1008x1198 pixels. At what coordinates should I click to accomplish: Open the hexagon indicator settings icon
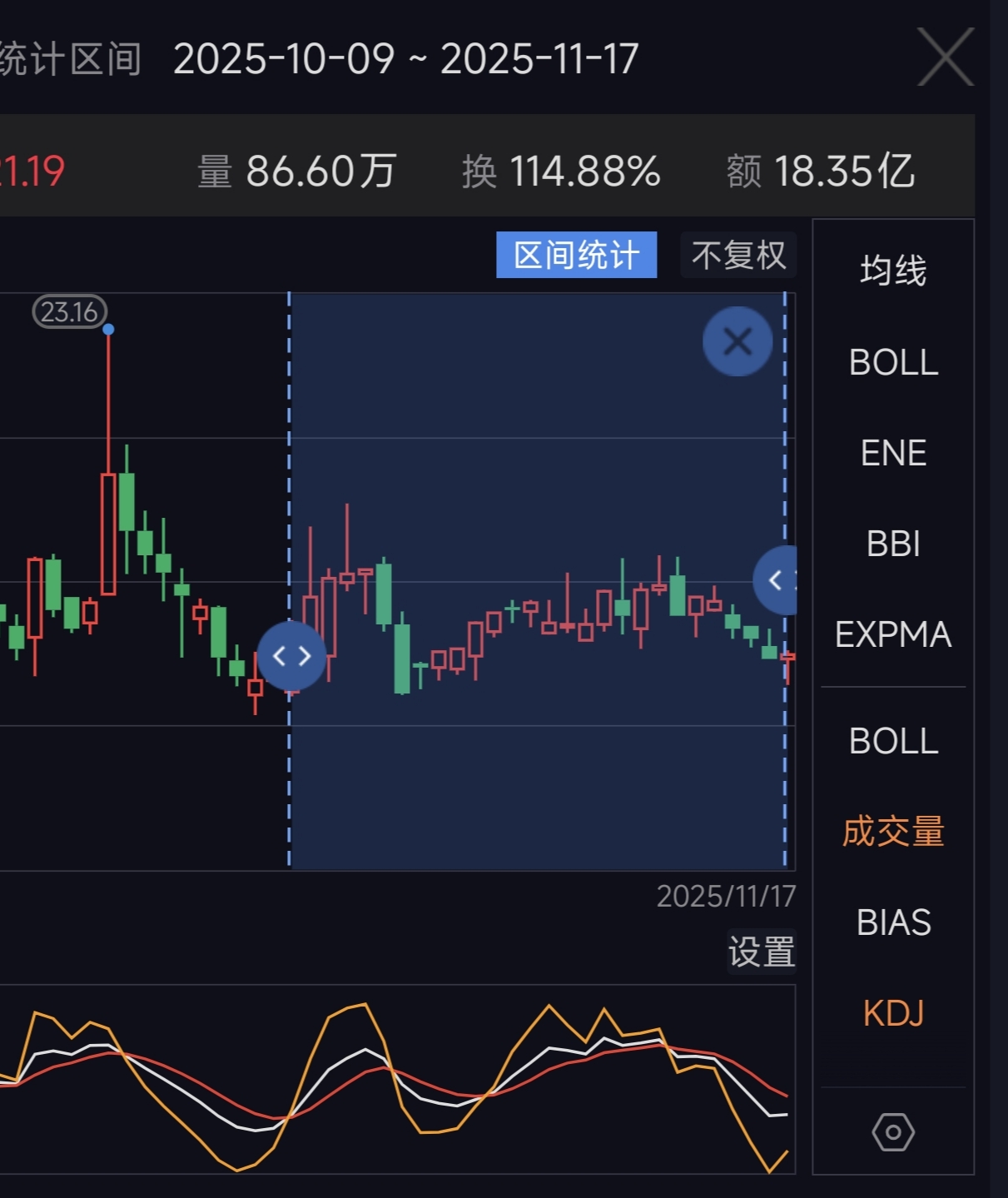click(893, 1132)
